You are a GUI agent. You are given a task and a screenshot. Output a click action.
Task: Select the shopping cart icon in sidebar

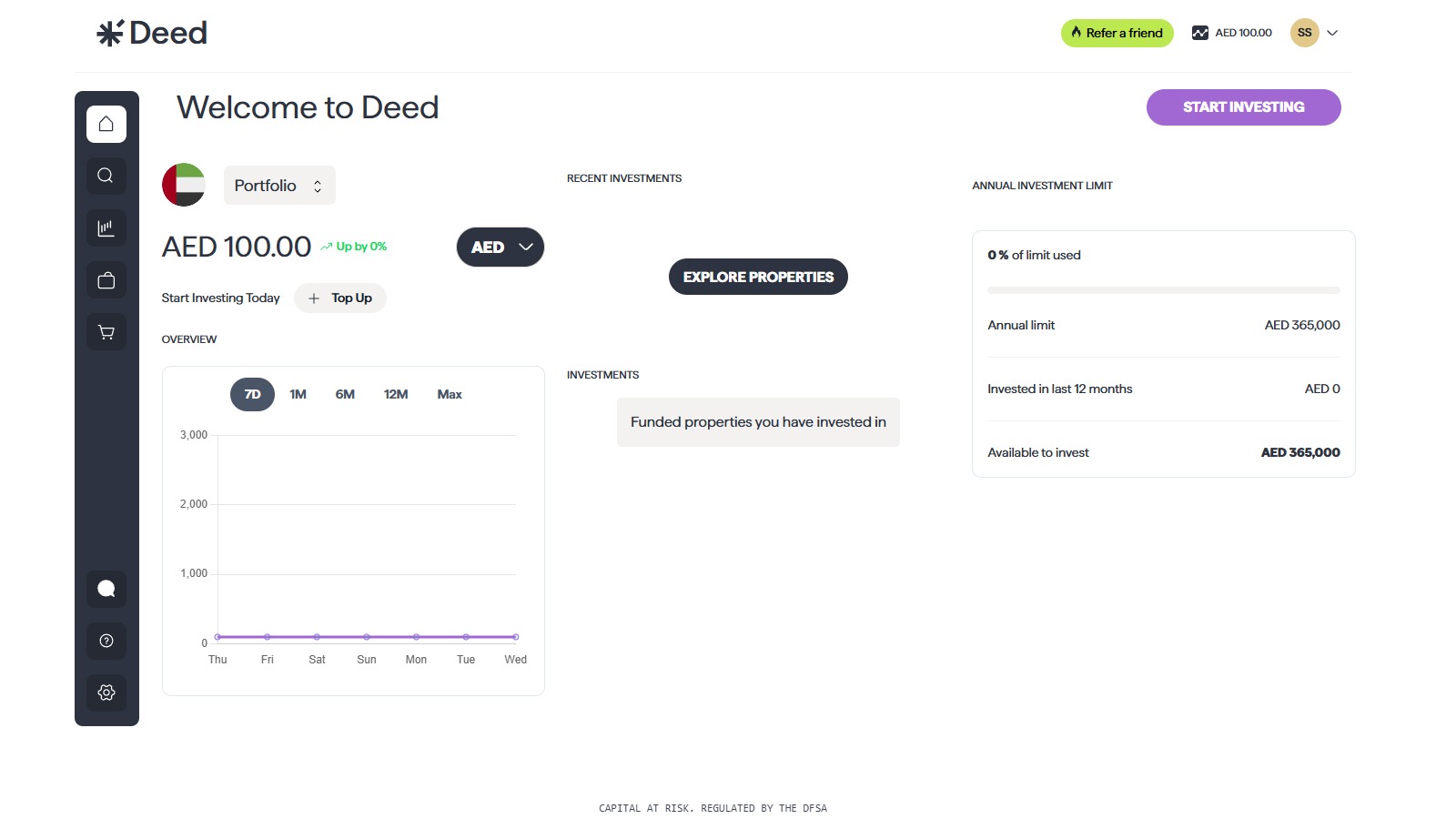pyautogui.click(x=106, y=331)
